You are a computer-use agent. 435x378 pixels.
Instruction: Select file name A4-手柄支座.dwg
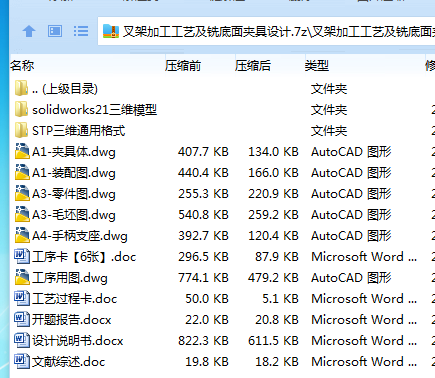pos(80,236)
